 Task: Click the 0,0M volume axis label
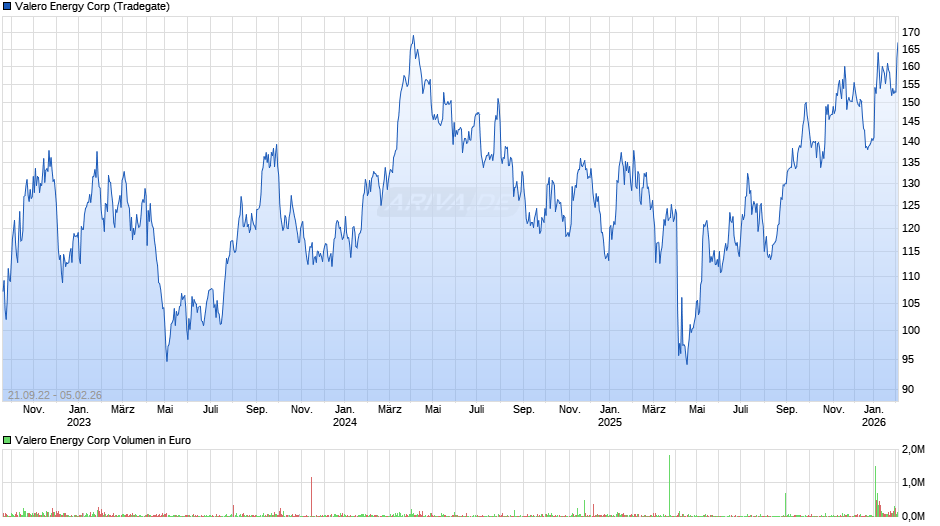[x=913, y=516]
